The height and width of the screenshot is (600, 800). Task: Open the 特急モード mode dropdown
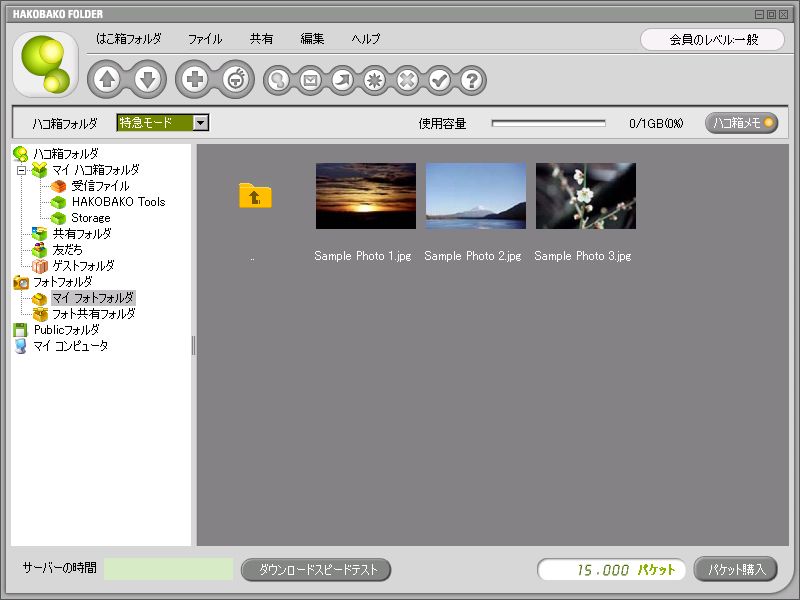163,122
